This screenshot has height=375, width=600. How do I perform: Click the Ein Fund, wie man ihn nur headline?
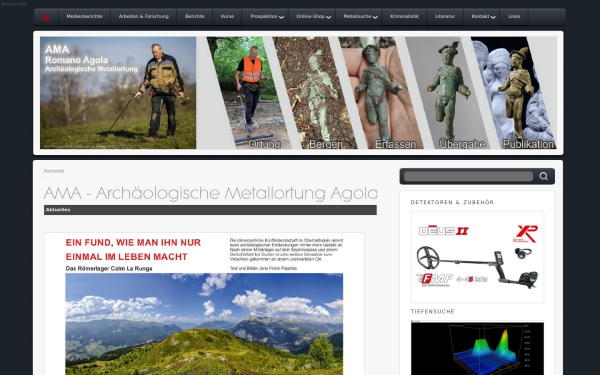[x=133, y=249]
